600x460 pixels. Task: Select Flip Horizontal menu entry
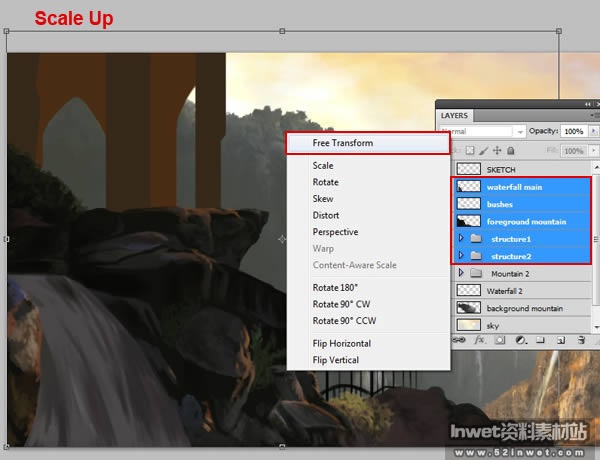[342, 344]
